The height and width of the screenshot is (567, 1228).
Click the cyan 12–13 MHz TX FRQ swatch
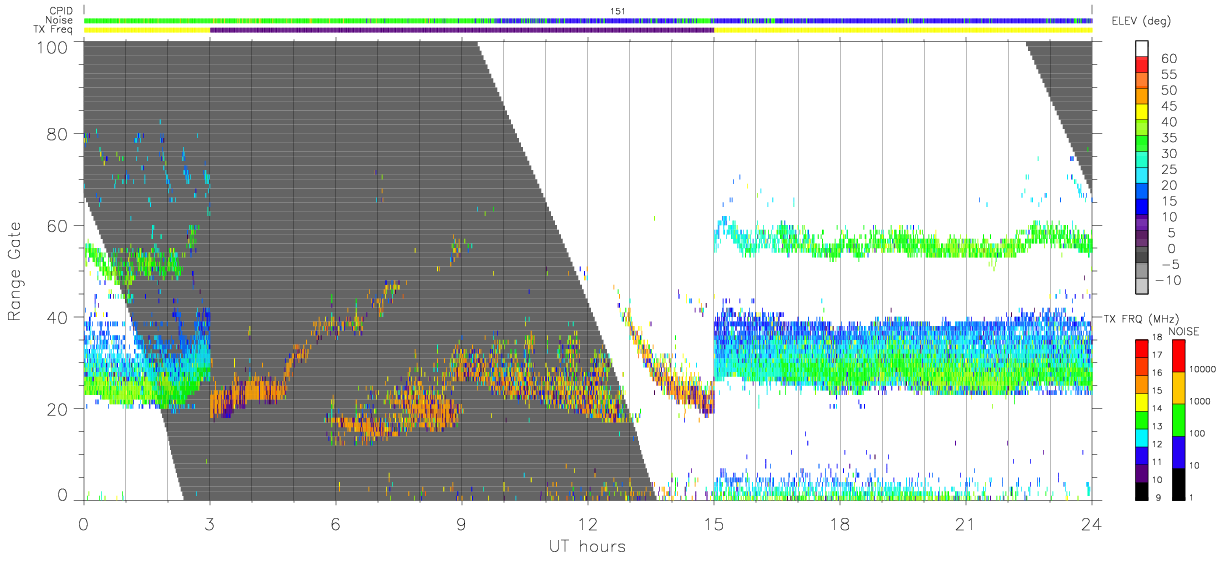1143,437
